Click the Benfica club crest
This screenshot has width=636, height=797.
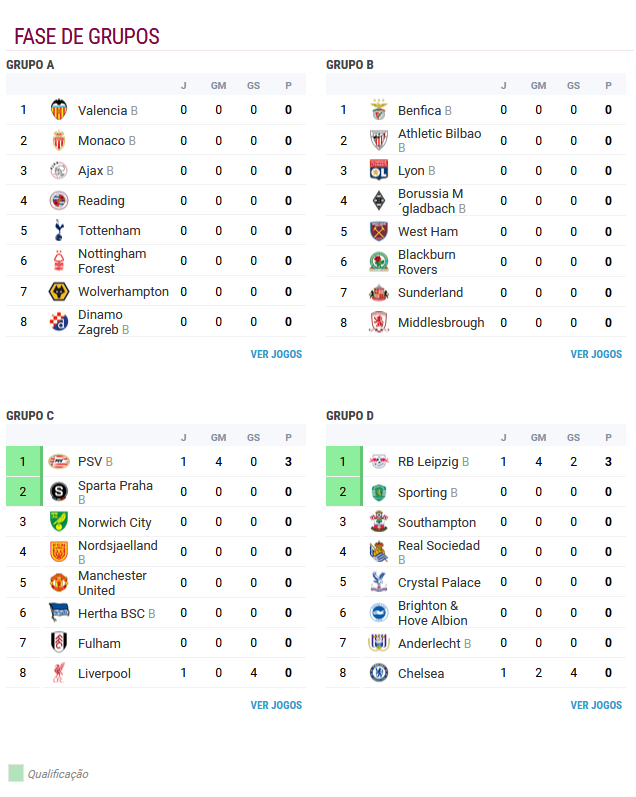379,110
